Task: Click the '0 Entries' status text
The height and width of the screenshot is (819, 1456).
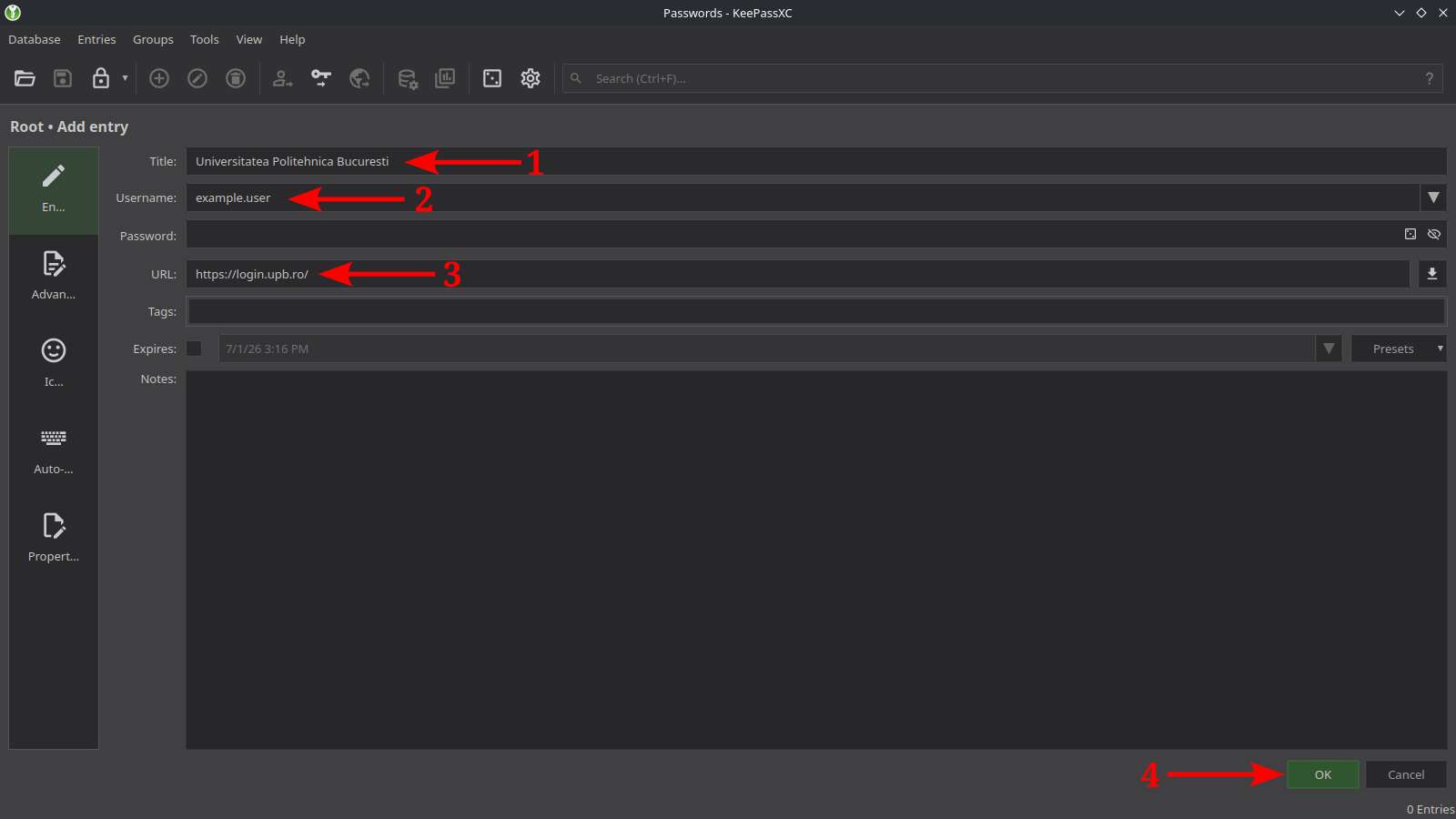Action: [1431, 809]
